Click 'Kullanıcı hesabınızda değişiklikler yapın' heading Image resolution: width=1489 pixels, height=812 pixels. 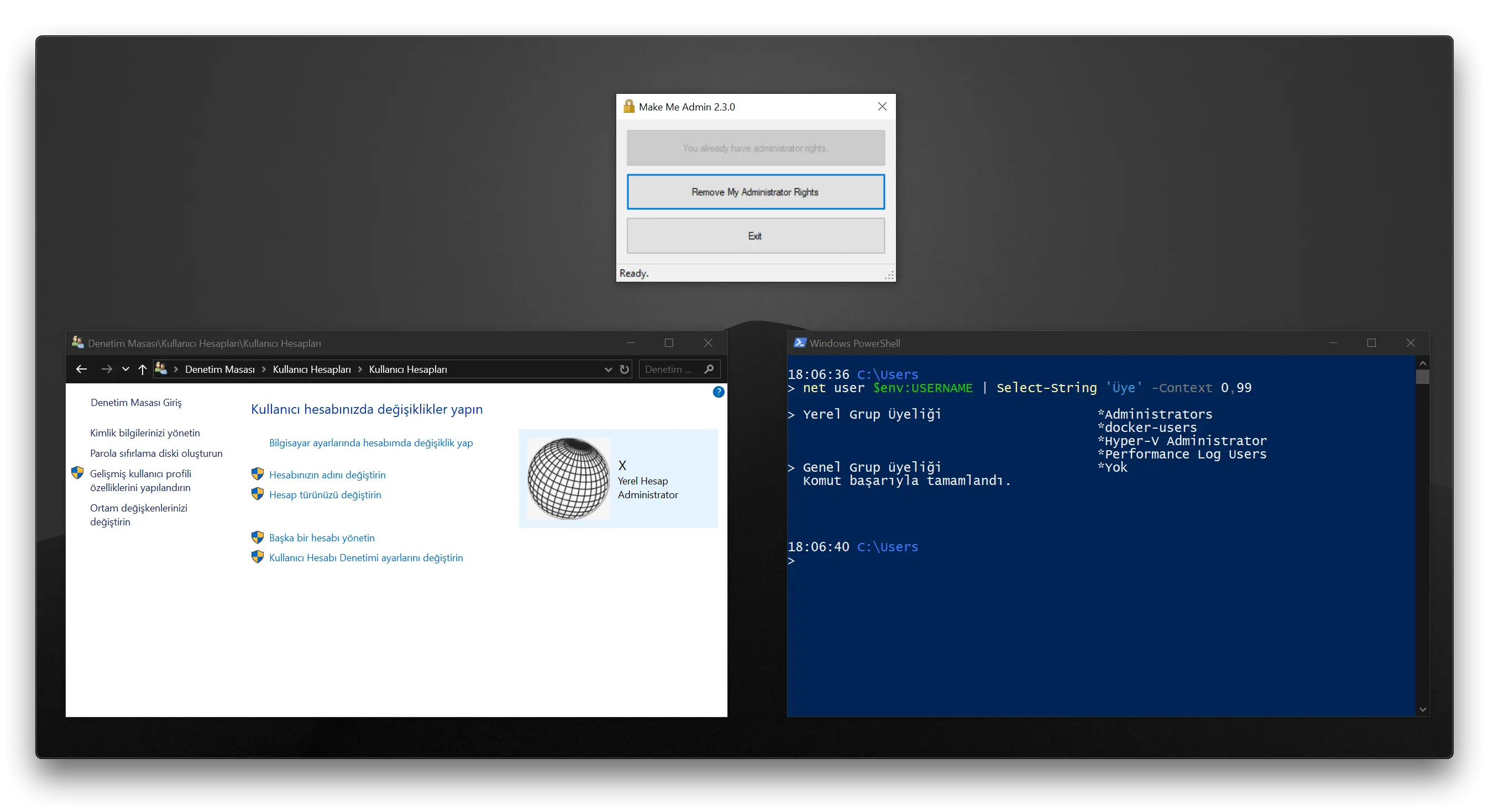(366, 409)
